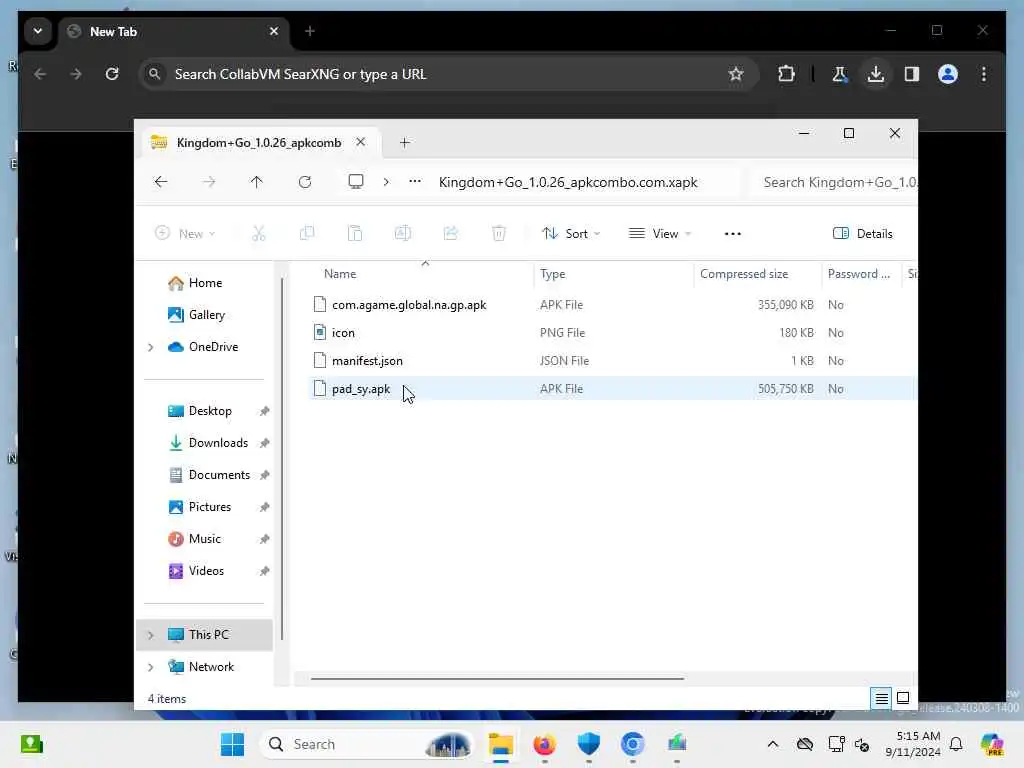Open the Chrome three-dot menu
The image size is (1024, 768).
tap(984, 74)
